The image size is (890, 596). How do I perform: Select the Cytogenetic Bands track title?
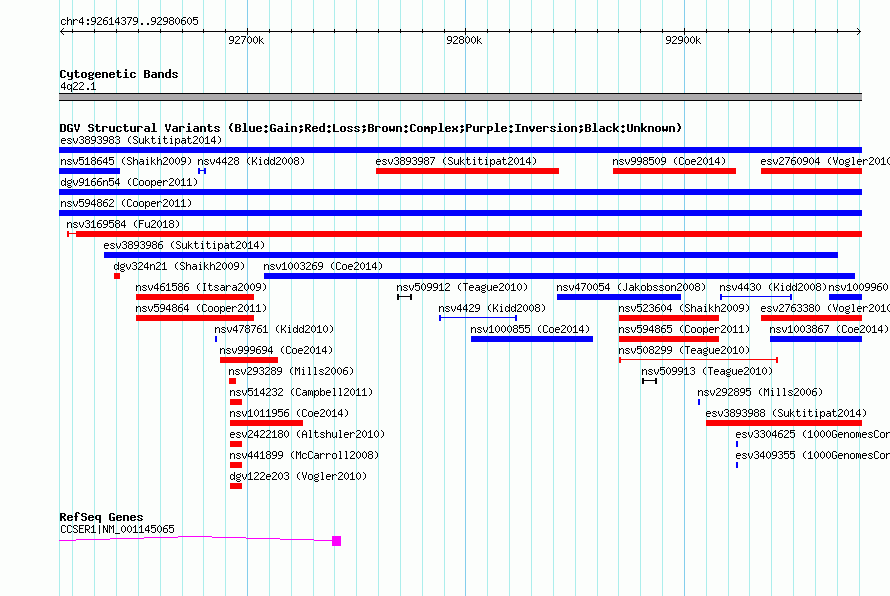tap(119, 74)
